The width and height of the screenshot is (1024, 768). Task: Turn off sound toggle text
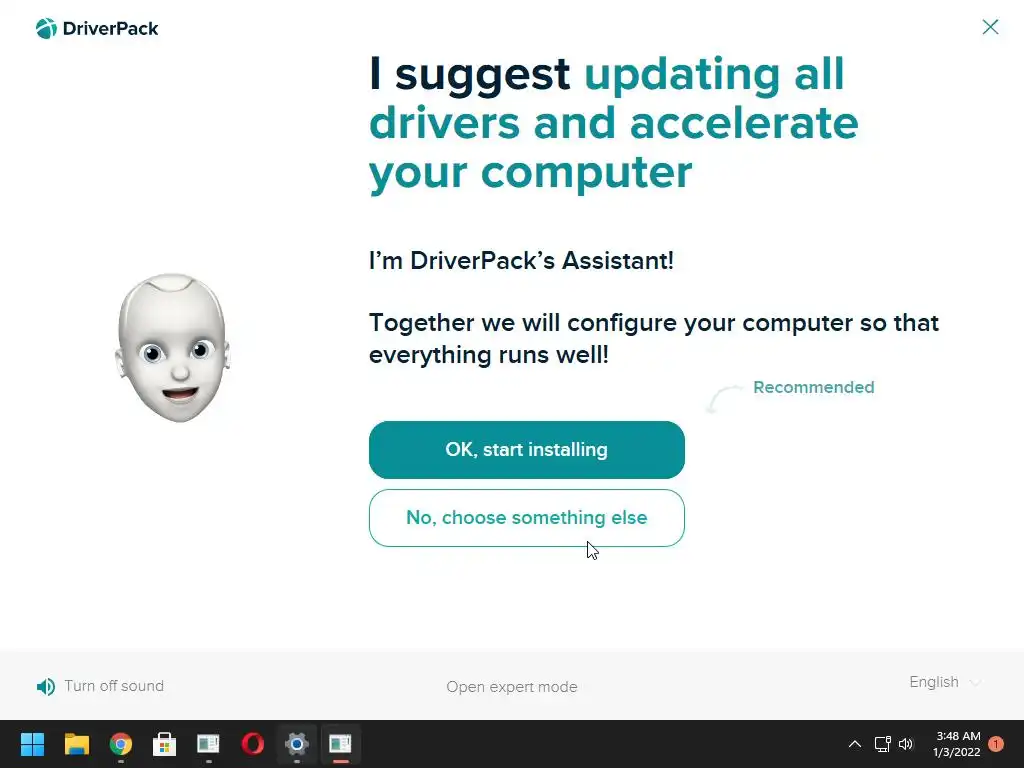(x=114, y=686)
